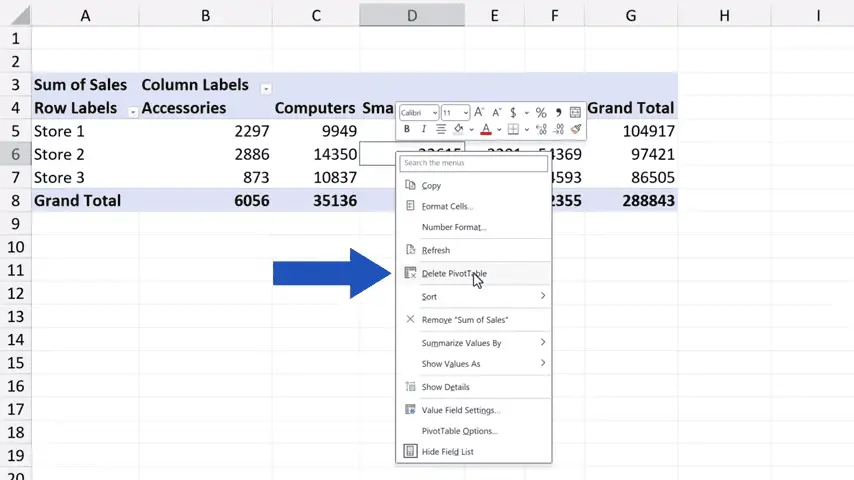Viewport: 854px width, 480px height.
Task: Apply percent style format
Action: click(x=541, y=113)
